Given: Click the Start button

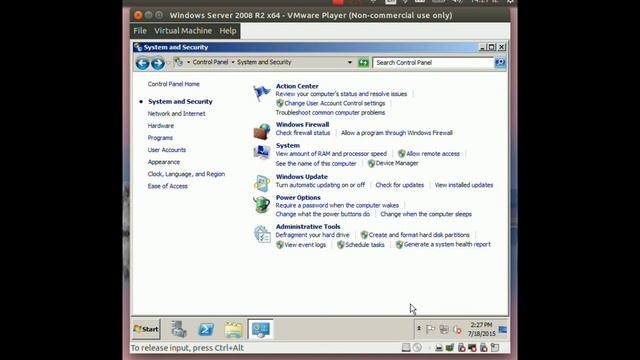Looking at the screenshot, I should (x=146, y=329).
